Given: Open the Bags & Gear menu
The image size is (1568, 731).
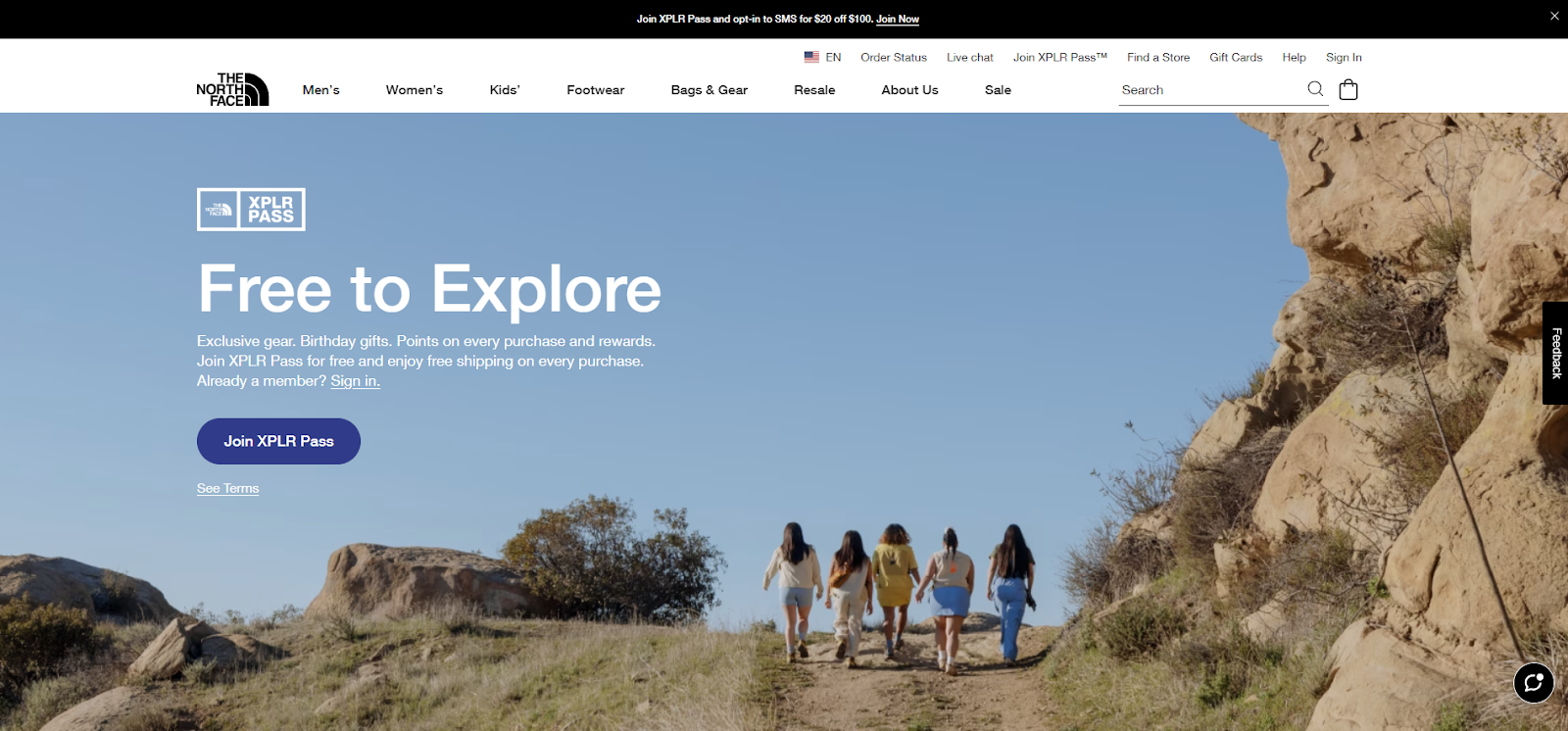Looking at the screenshot, I should tap(710, 90).
